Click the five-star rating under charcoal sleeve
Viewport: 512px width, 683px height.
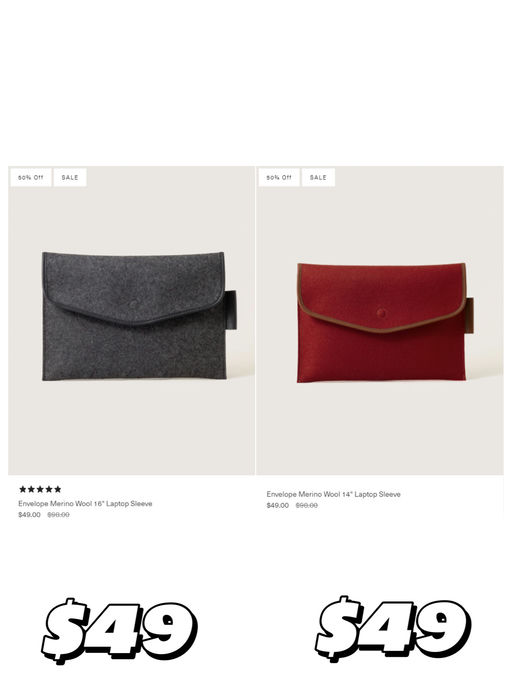tap(40, 489)
